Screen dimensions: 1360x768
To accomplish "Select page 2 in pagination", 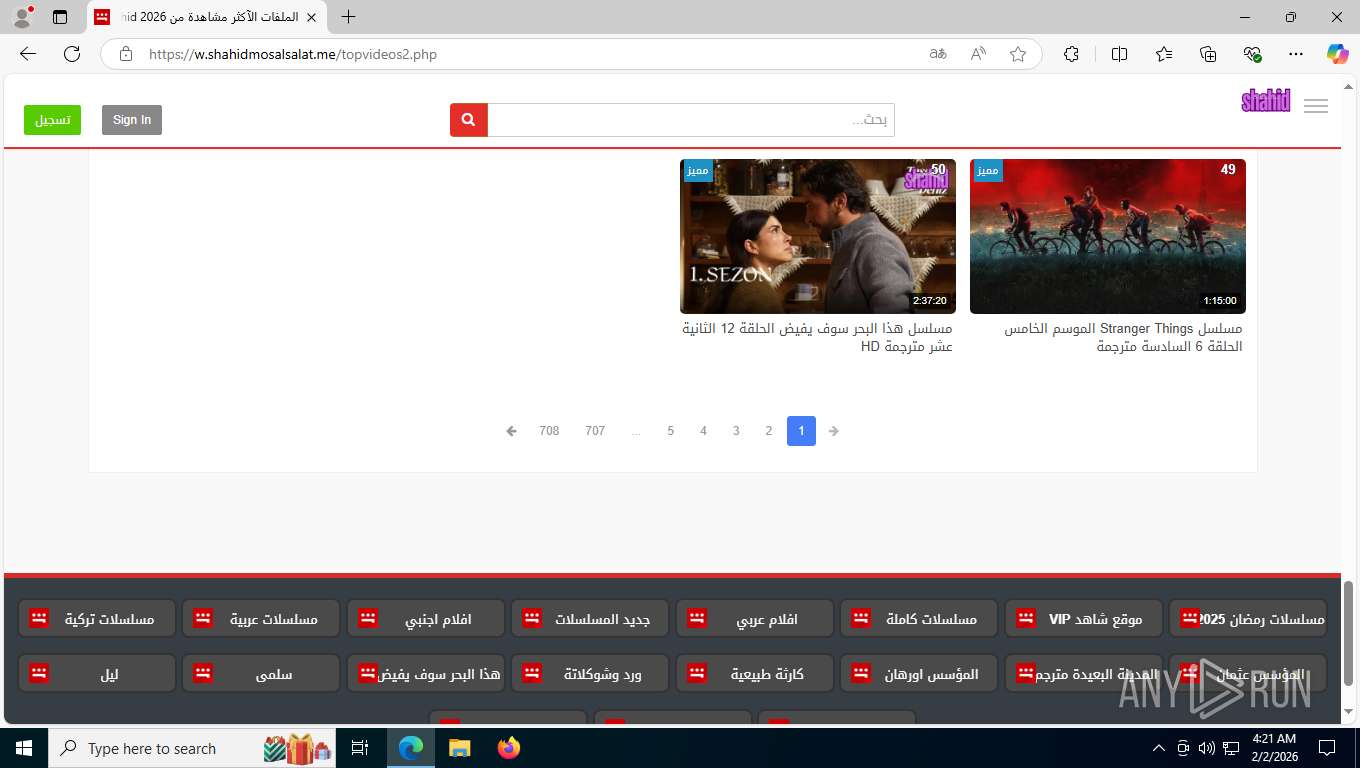I will [x=769, y=431].
